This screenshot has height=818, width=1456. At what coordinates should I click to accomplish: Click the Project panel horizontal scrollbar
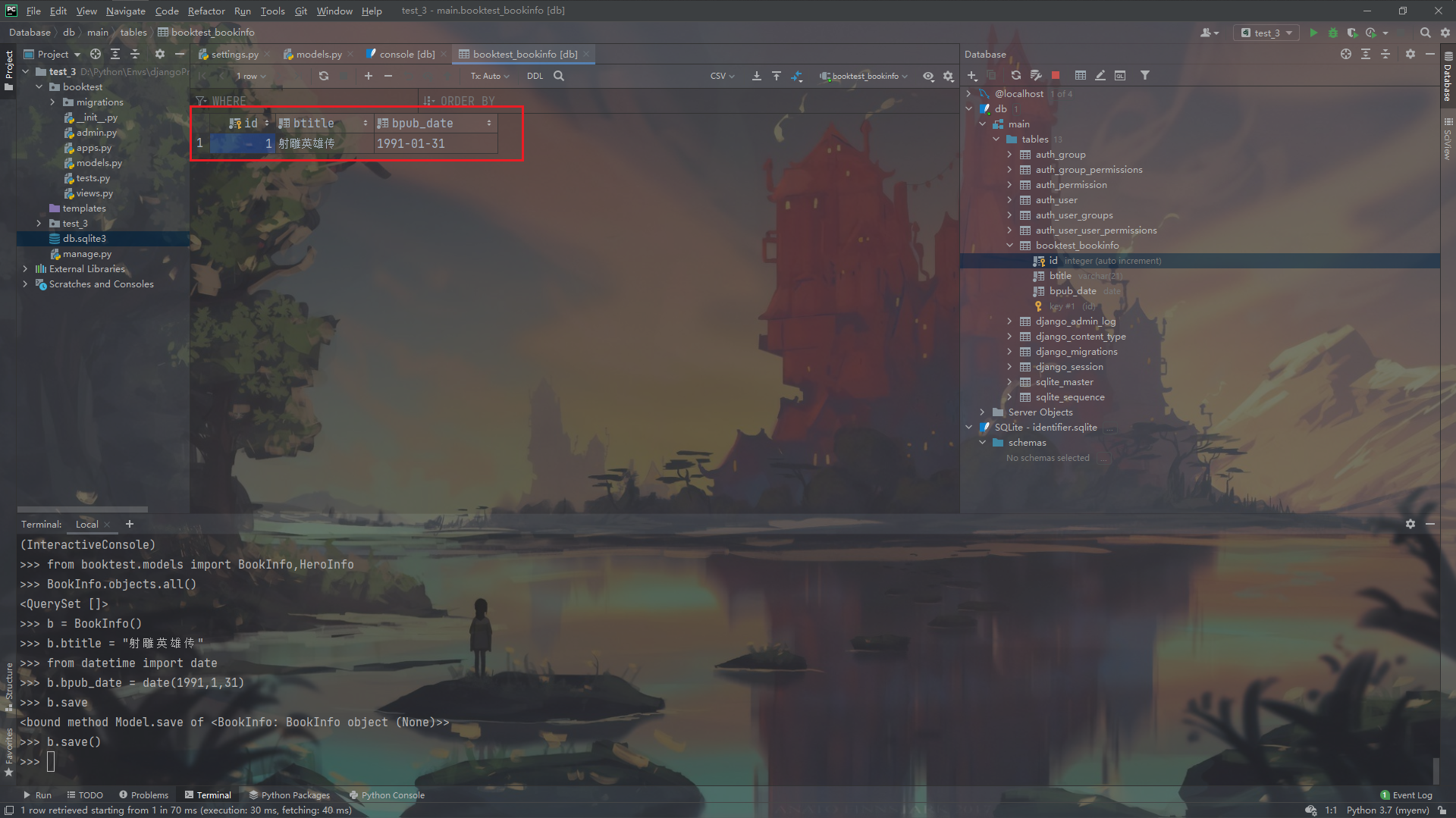click(x=82, y=509)
